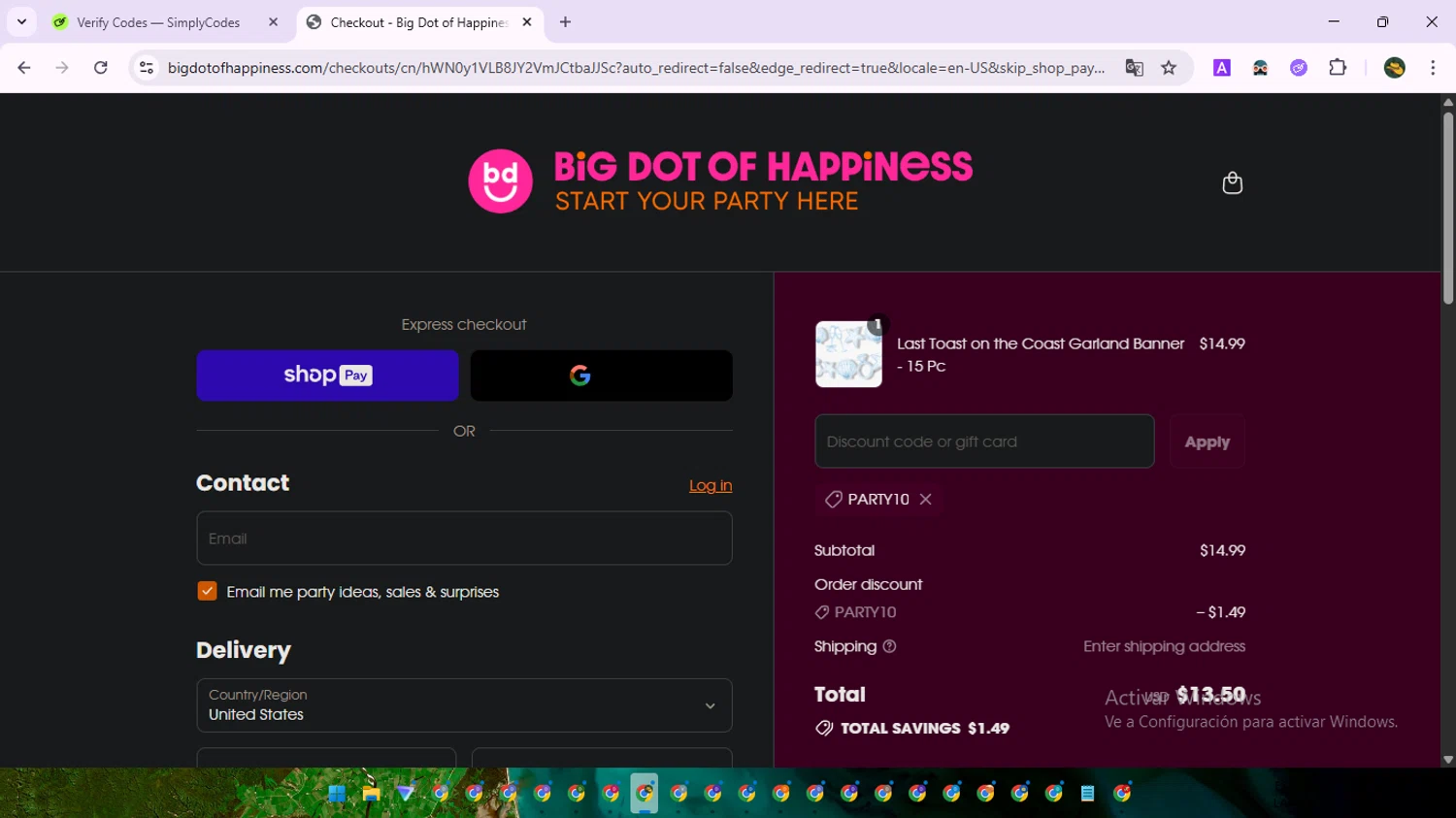1456x818 pixels.
Task: Focus the Email input field
Action: (464, 539)
